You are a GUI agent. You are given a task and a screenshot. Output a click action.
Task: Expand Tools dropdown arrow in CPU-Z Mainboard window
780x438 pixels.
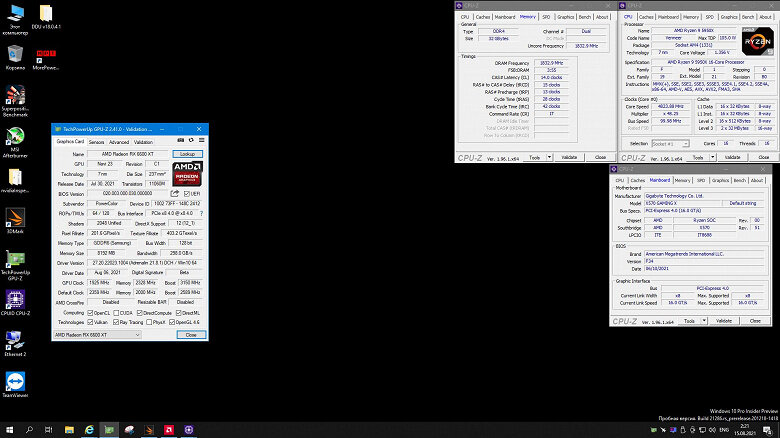(x=704, y=321)
